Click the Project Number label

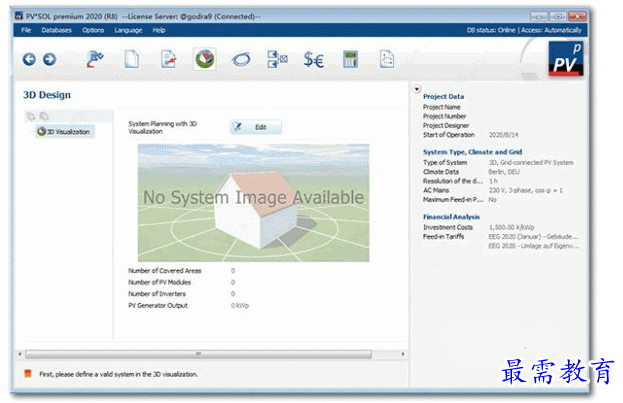444,116
